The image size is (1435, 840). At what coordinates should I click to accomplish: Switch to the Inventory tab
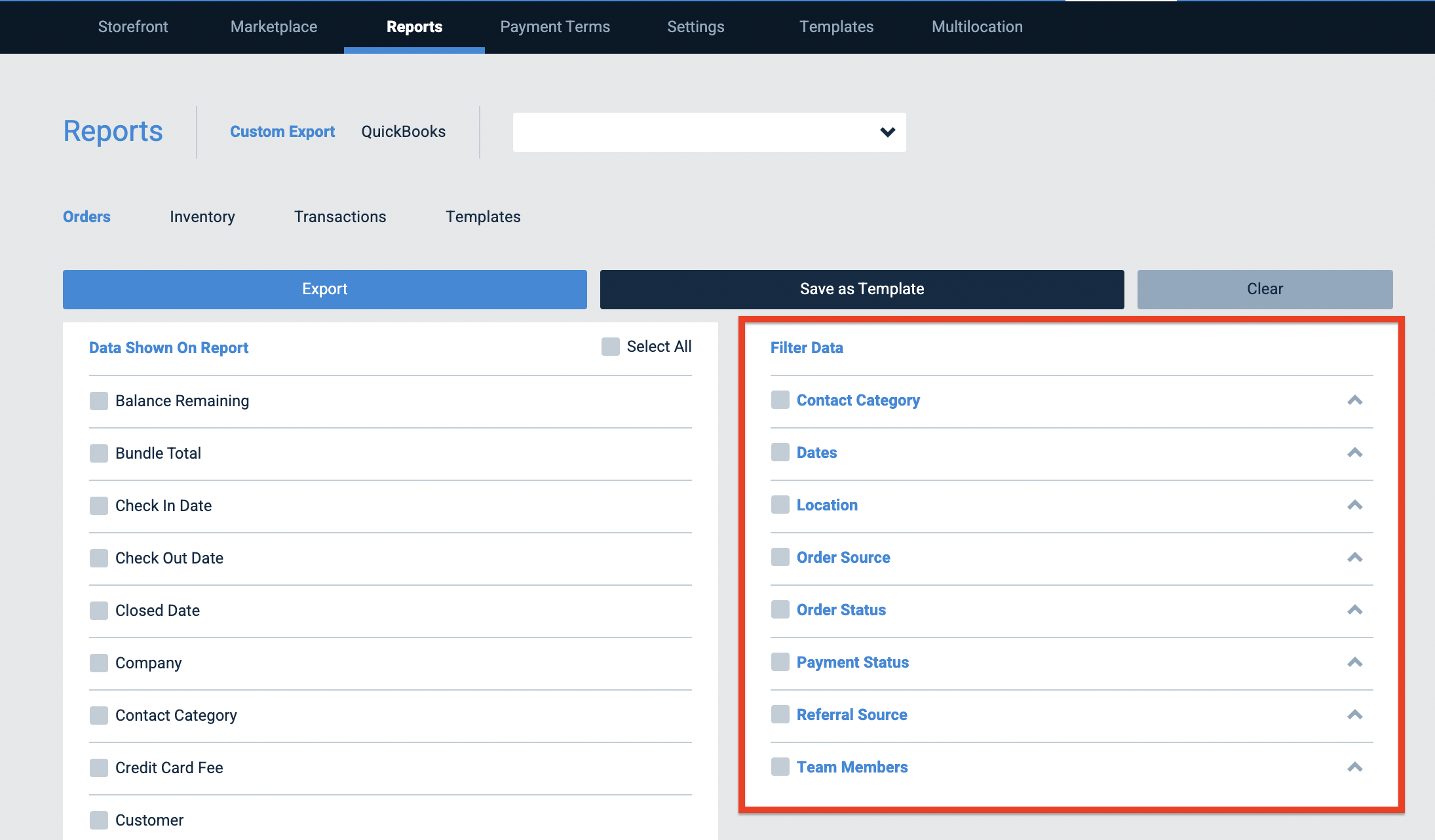click(x=202, y=217)
